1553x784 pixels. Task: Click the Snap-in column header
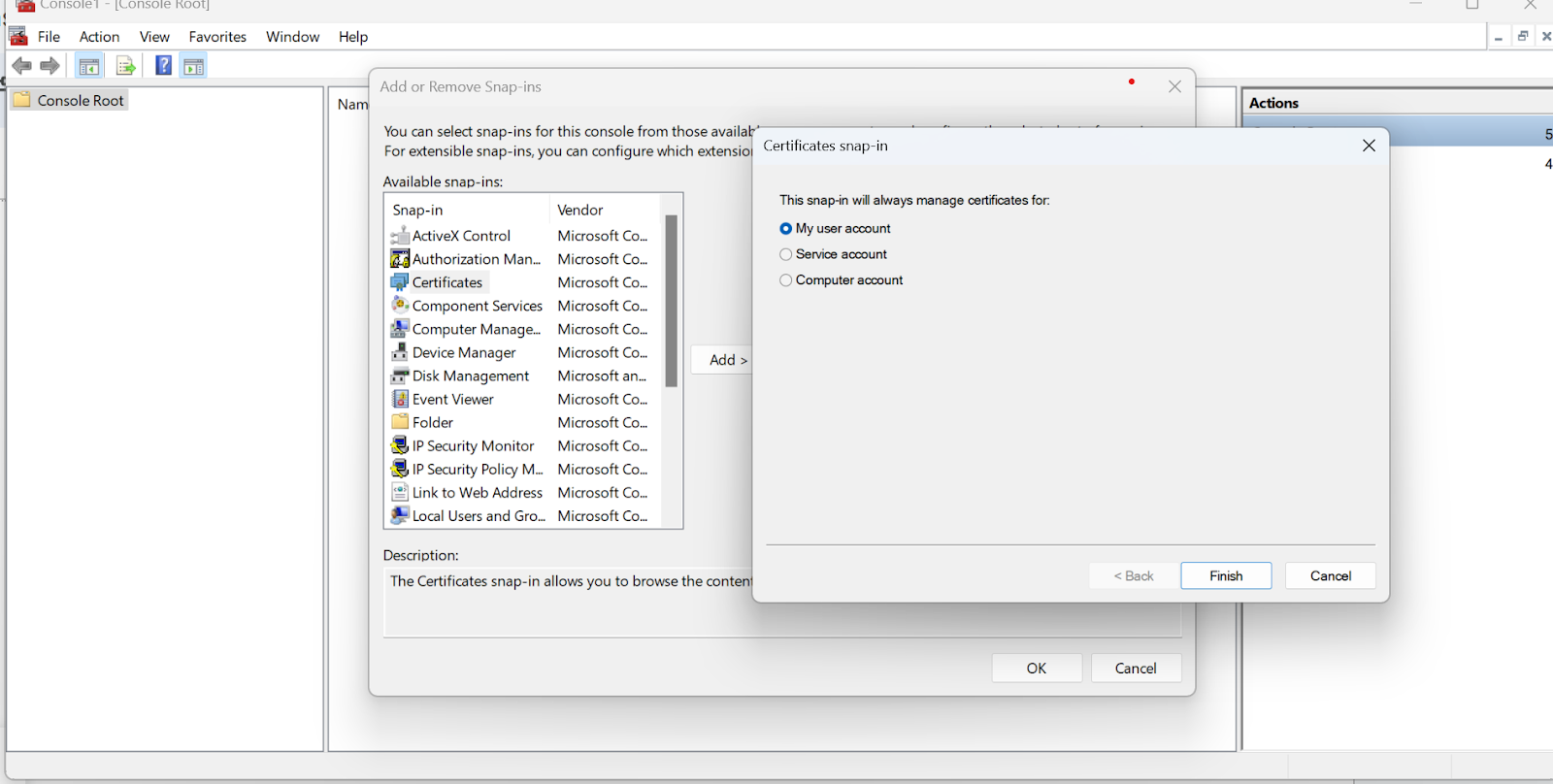point(468,210)
